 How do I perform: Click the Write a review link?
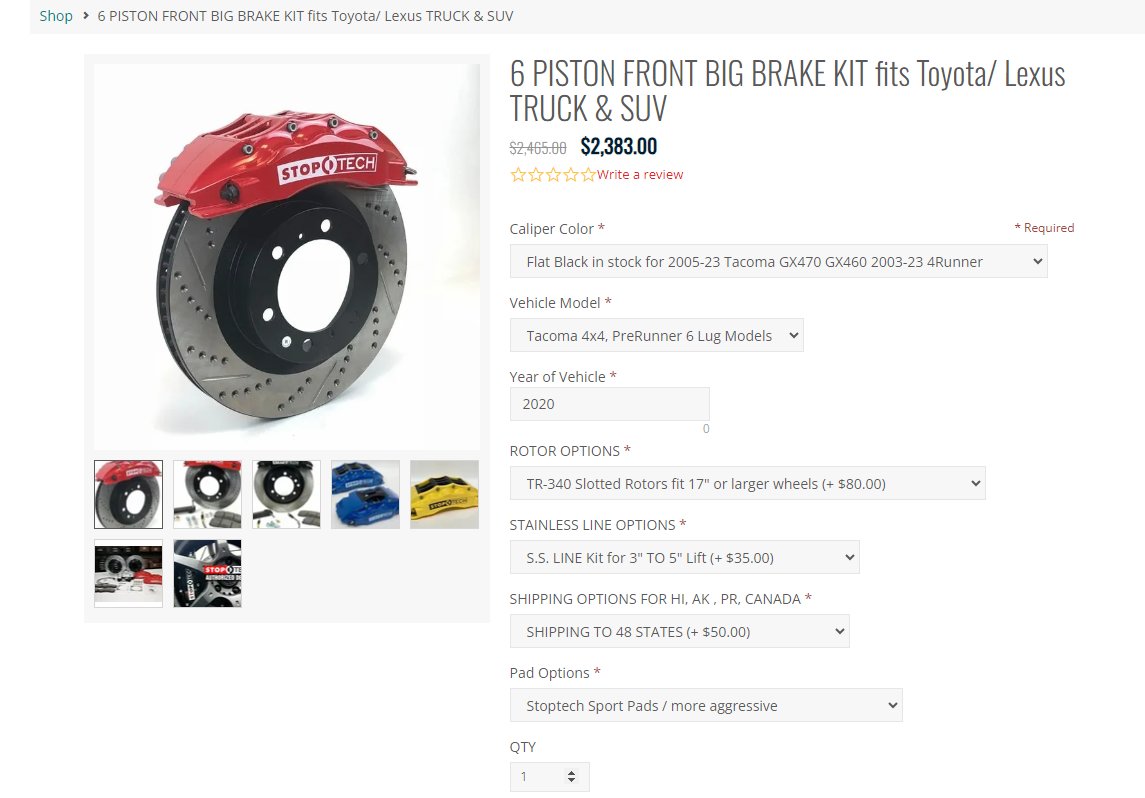point(640,174)
